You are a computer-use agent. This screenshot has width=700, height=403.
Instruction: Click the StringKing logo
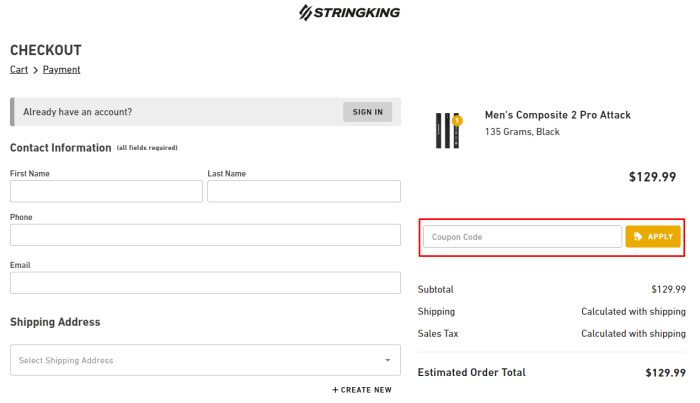click(x=349, y=12)
